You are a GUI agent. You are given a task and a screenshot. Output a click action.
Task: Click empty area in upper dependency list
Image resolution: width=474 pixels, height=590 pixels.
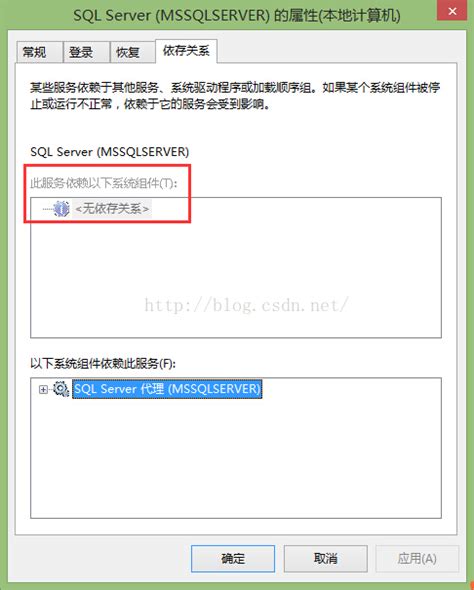[235, 278]
